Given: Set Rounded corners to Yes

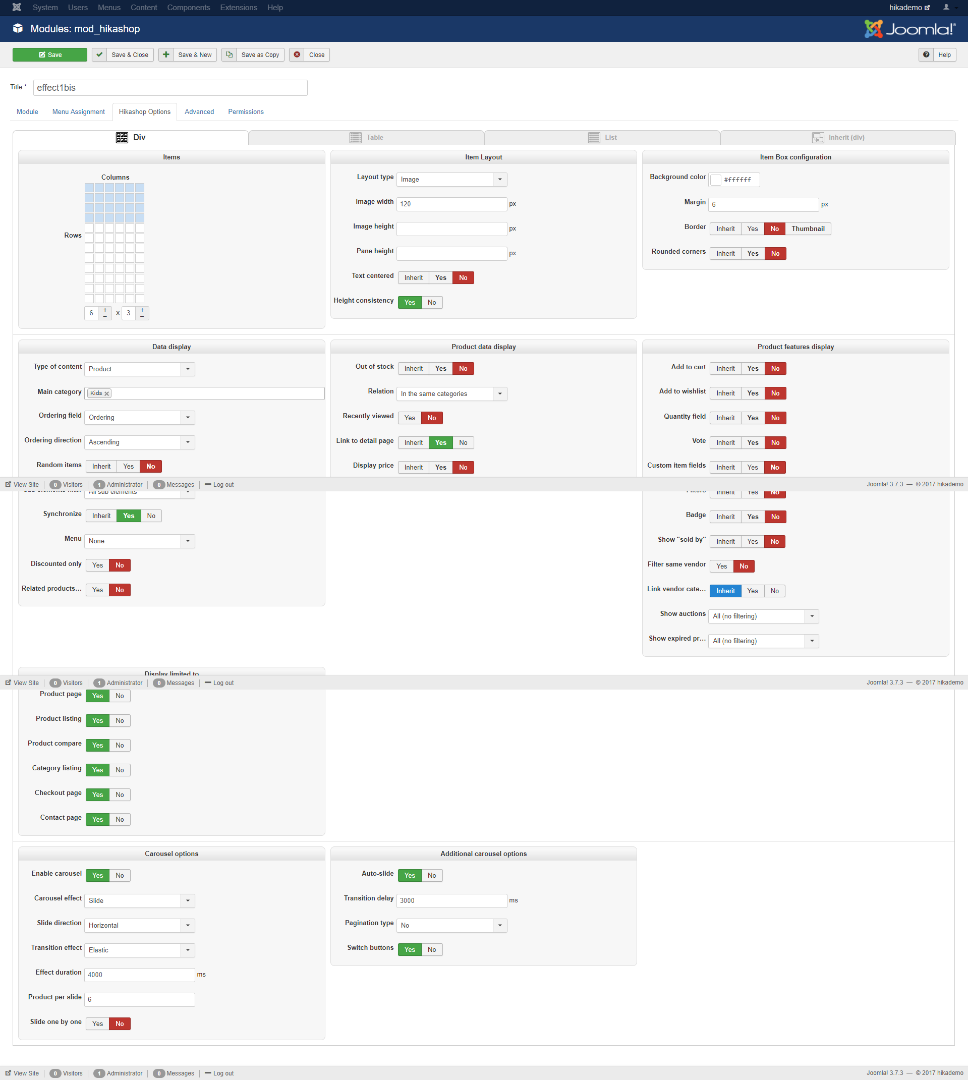Looking at the screenshot, I should pos(753,253).
